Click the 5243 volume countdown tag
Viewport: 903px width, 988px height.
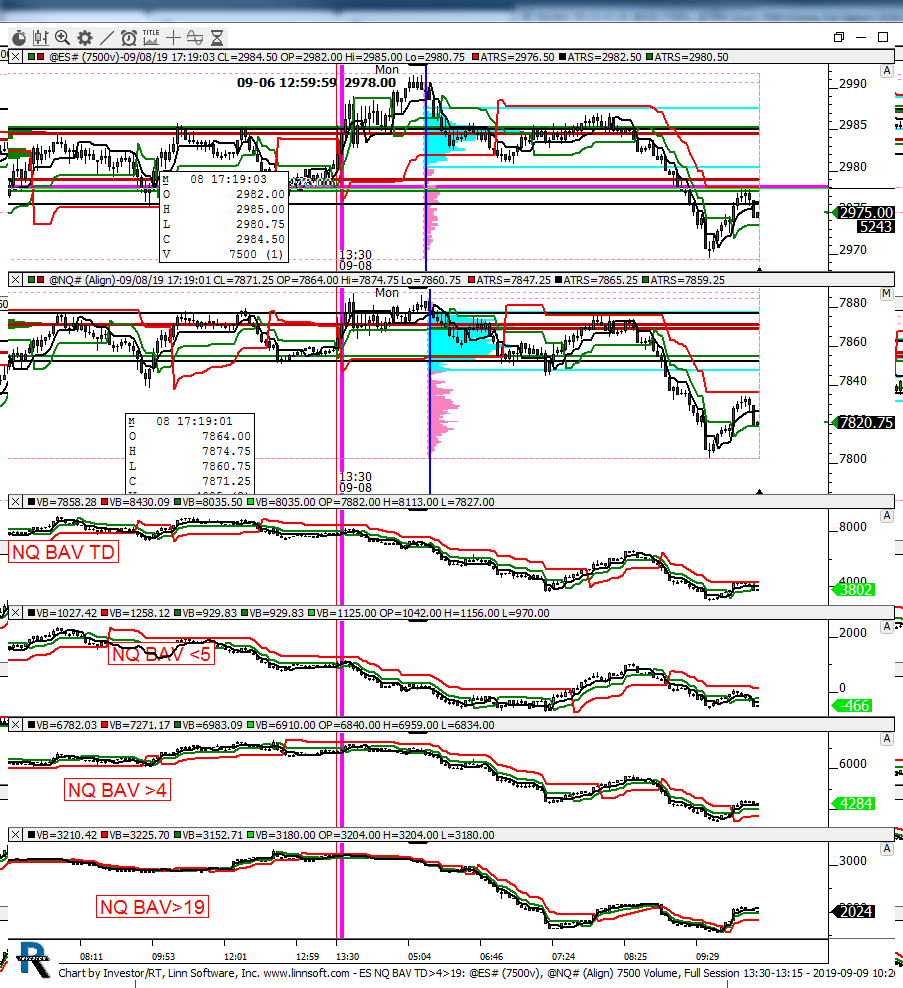pyautogui.click(x=876, y=226)
